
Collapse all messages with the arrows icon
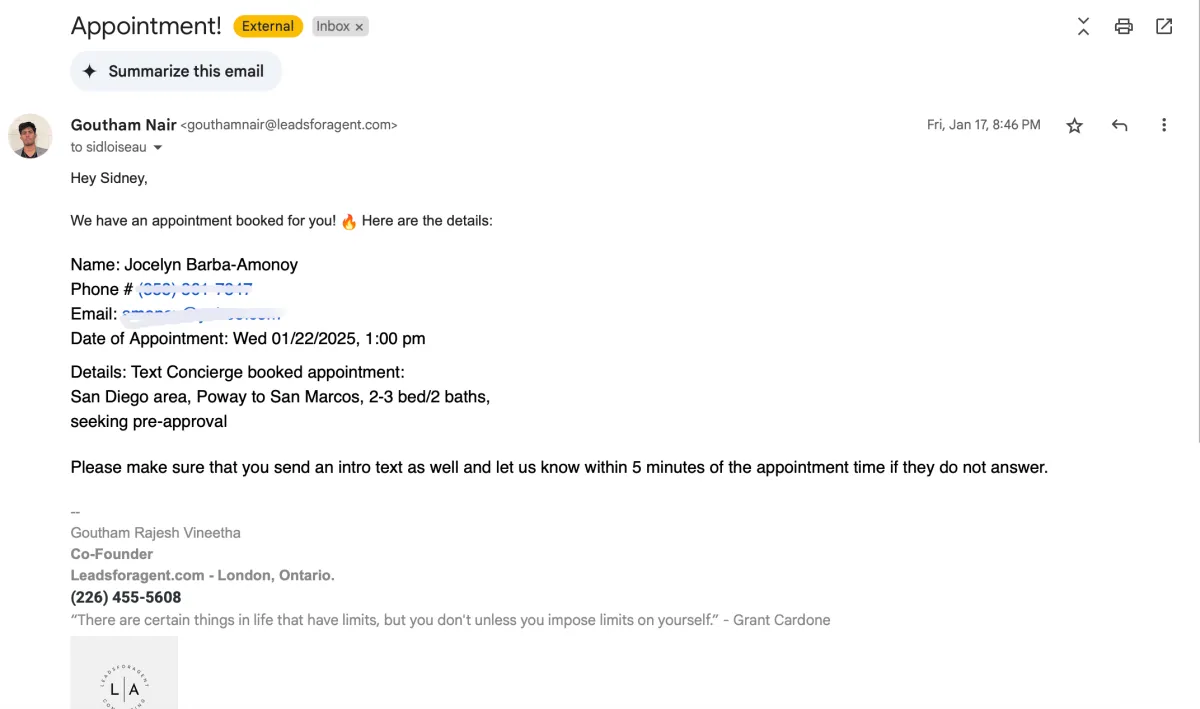click(1083, 27)
